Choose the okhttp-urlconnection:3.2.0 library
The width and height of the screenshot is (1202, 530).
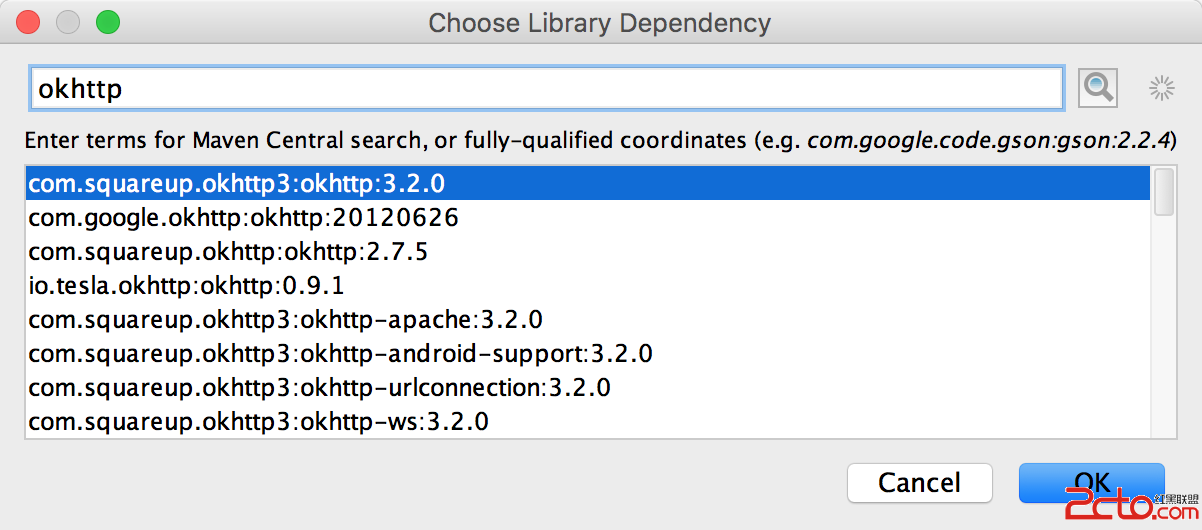(319, 387)
